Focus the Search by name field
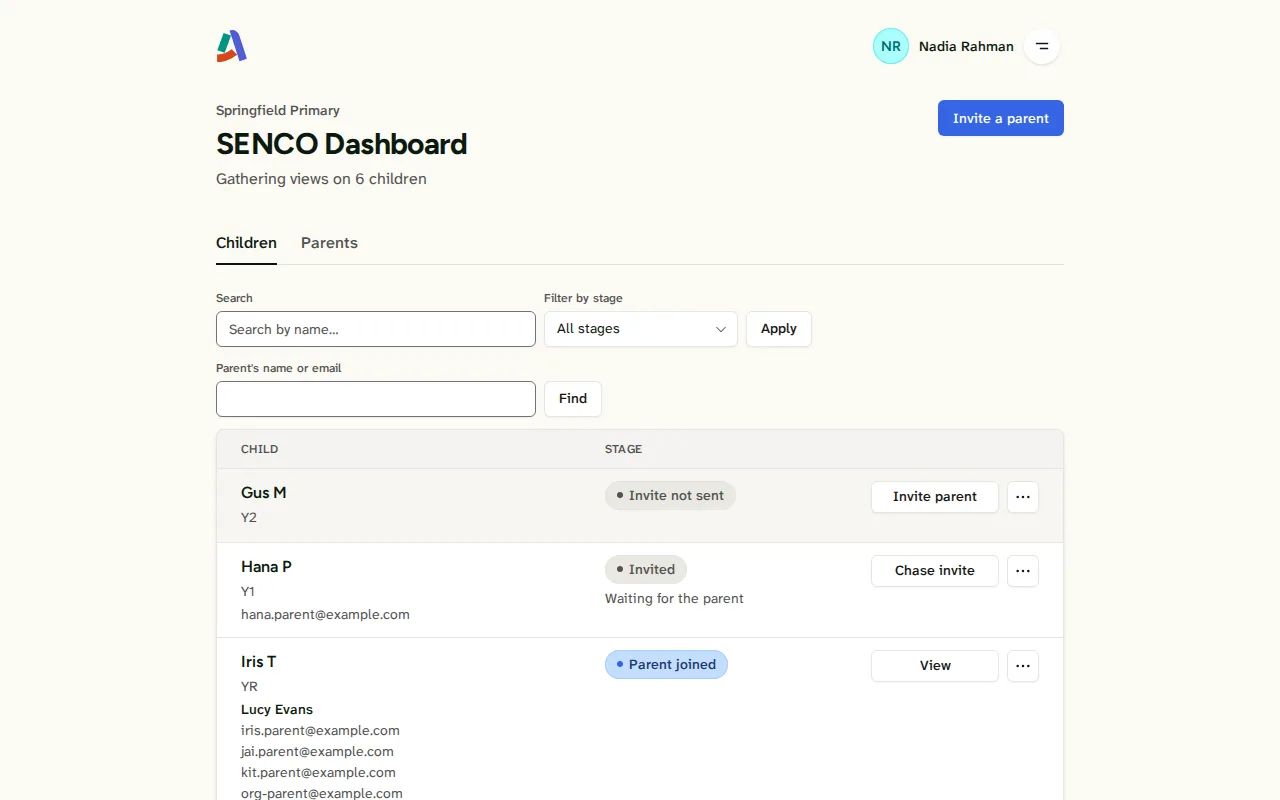Viewport: 1280px width, 800px height. [376, 329]
